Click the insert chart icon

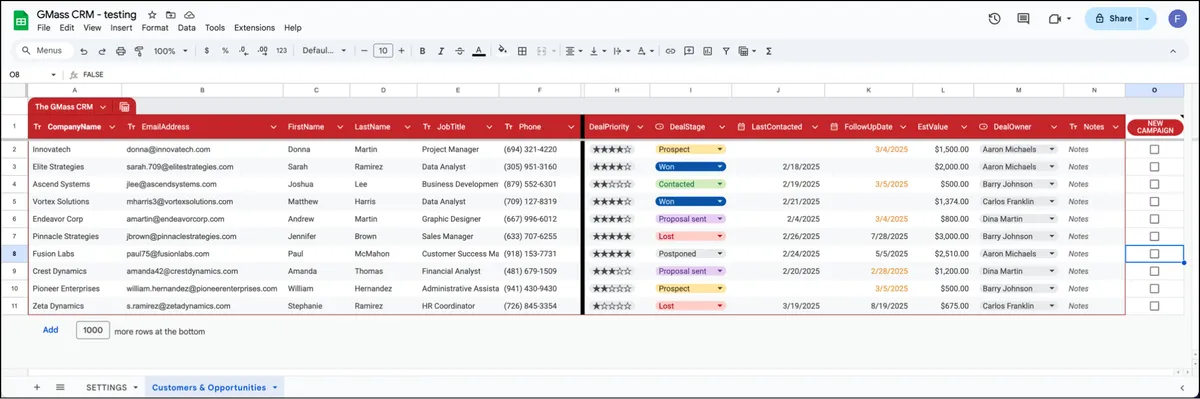click(x=708, y=51)
